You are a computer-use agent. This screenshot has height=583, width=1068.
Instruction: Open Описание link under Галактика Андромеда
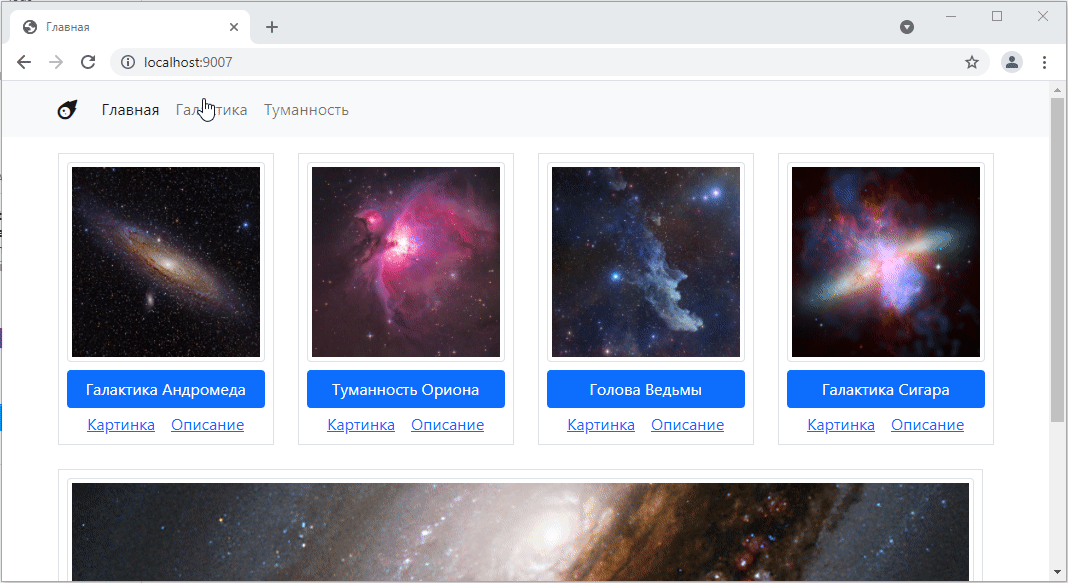(207, 425)
